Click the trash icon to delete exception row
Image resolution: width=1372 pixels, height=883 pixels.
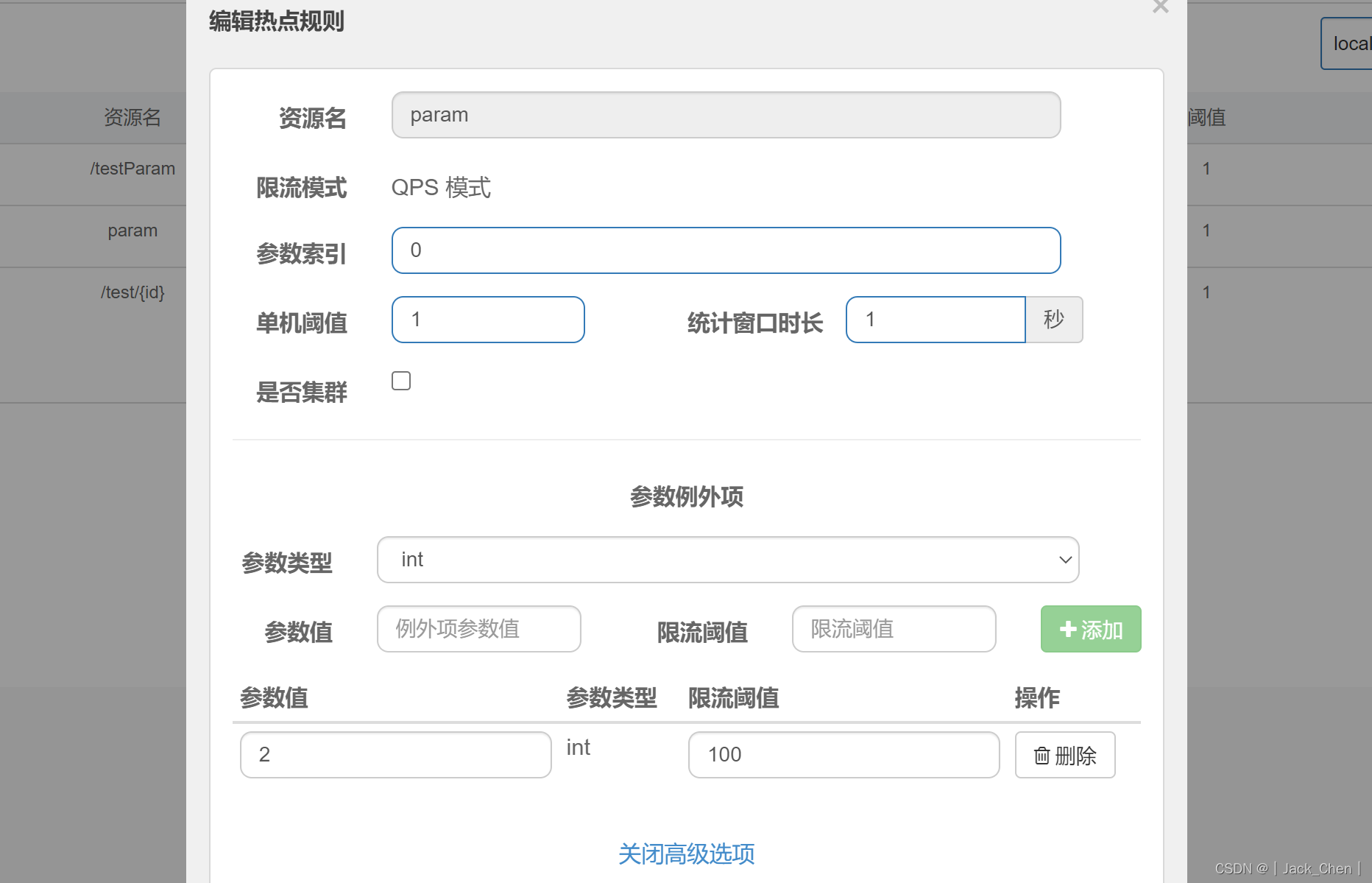tap(1042, 756)
